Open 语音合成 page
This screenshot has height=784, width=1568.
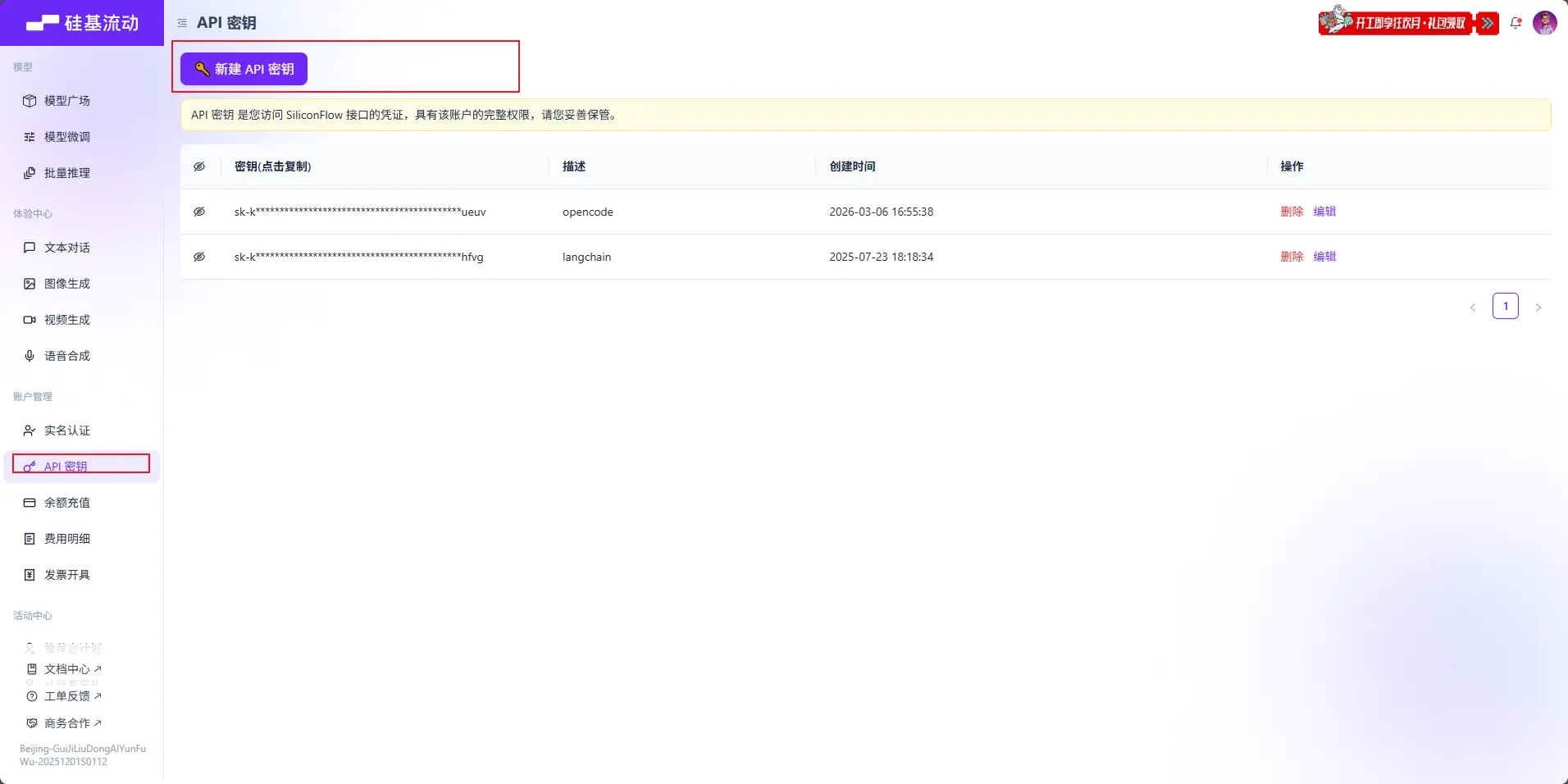[82, 356]
